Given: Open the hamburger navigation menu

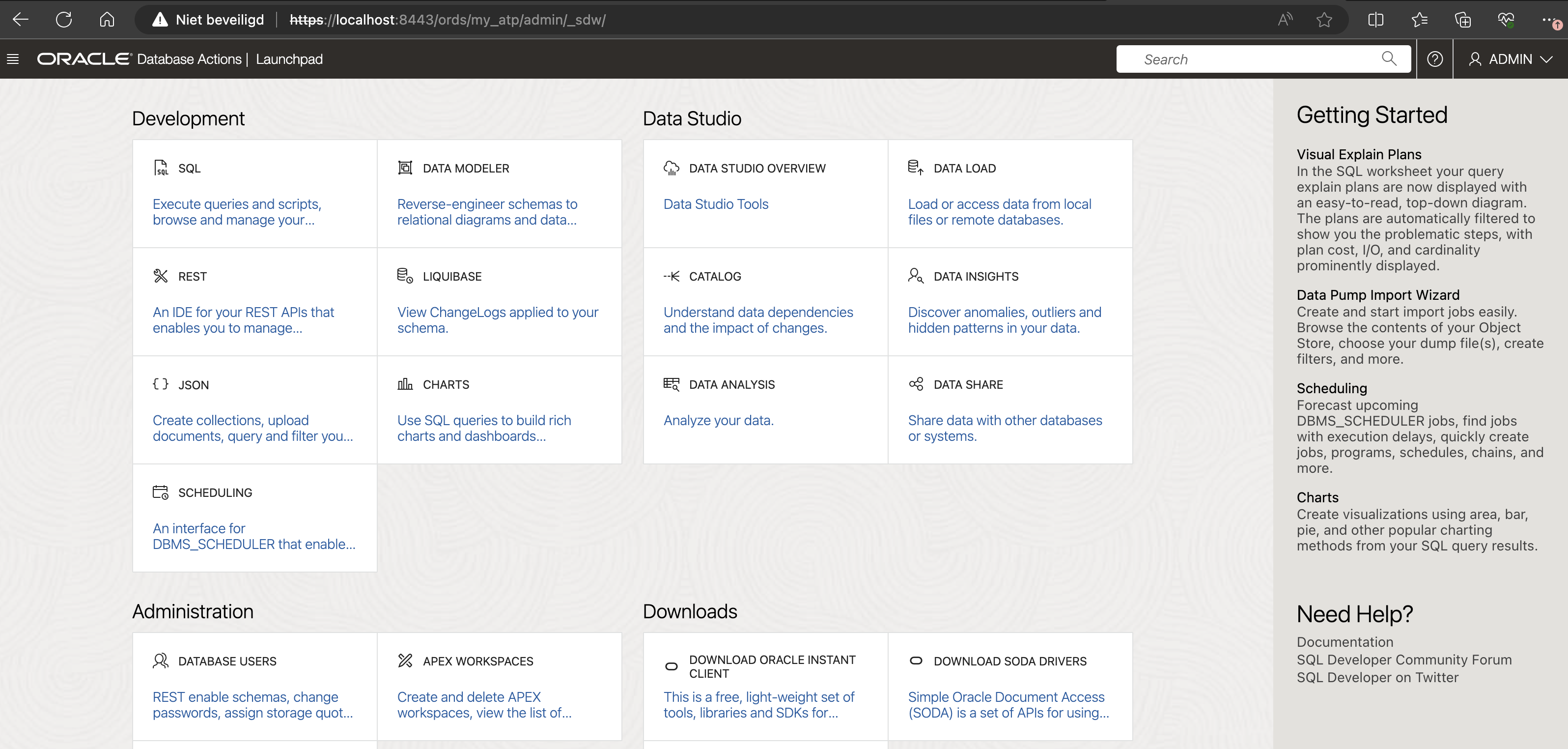Looking at the screenshot, I should click(x=13, y=59).
